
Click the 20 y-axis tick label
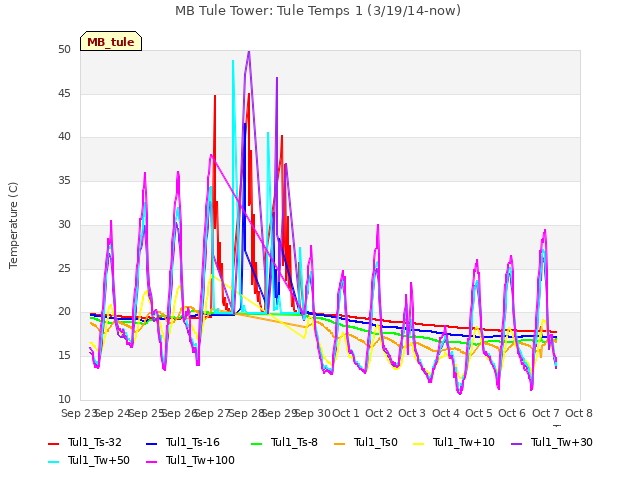pos(64,311)
